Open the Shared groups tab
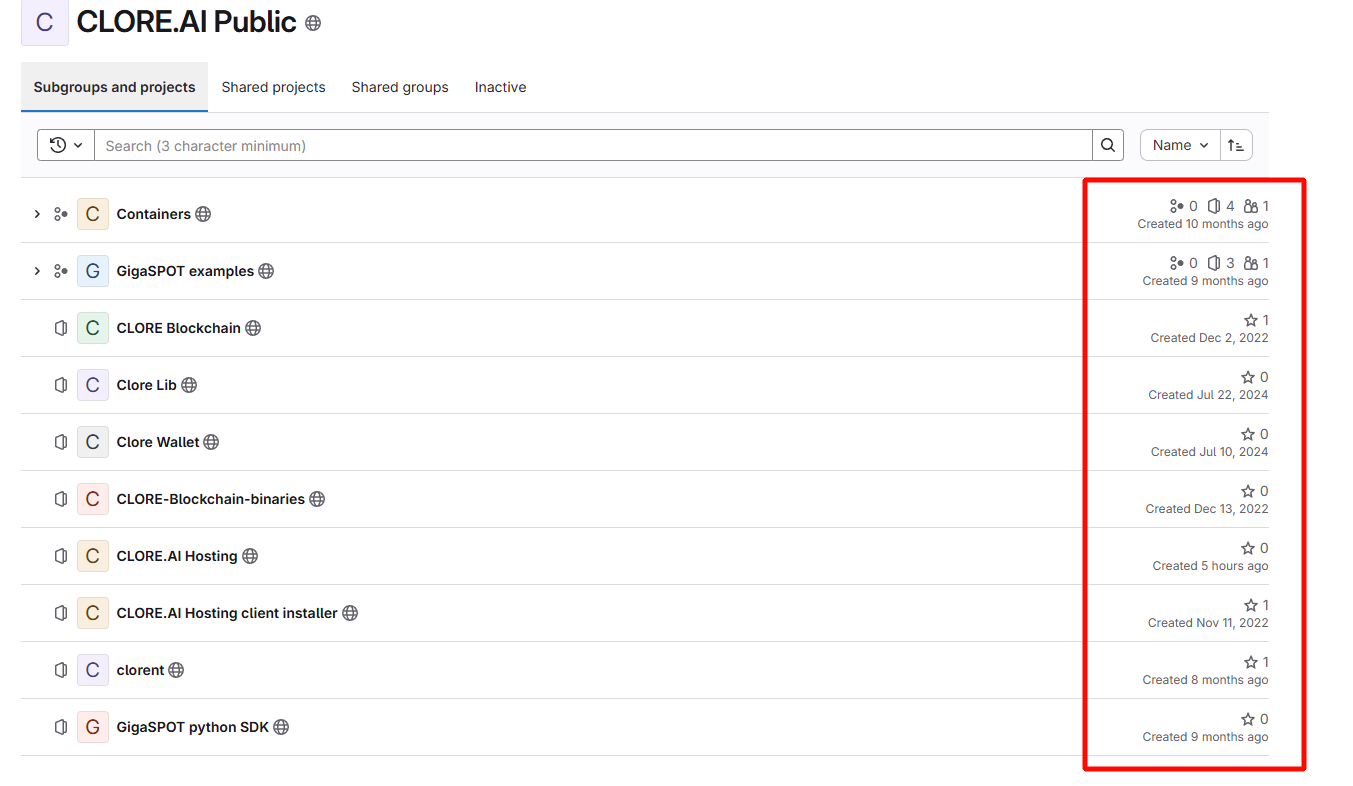 point(400,87)
